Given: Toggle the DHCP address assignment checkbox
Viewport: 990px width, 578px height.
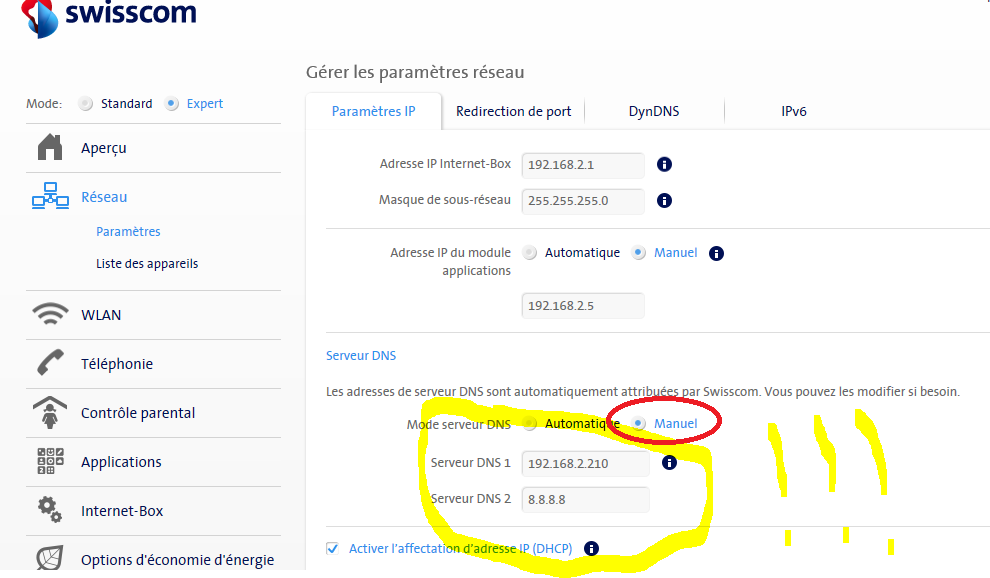Looking at the screenshot, I should click(x=333, y=548).
